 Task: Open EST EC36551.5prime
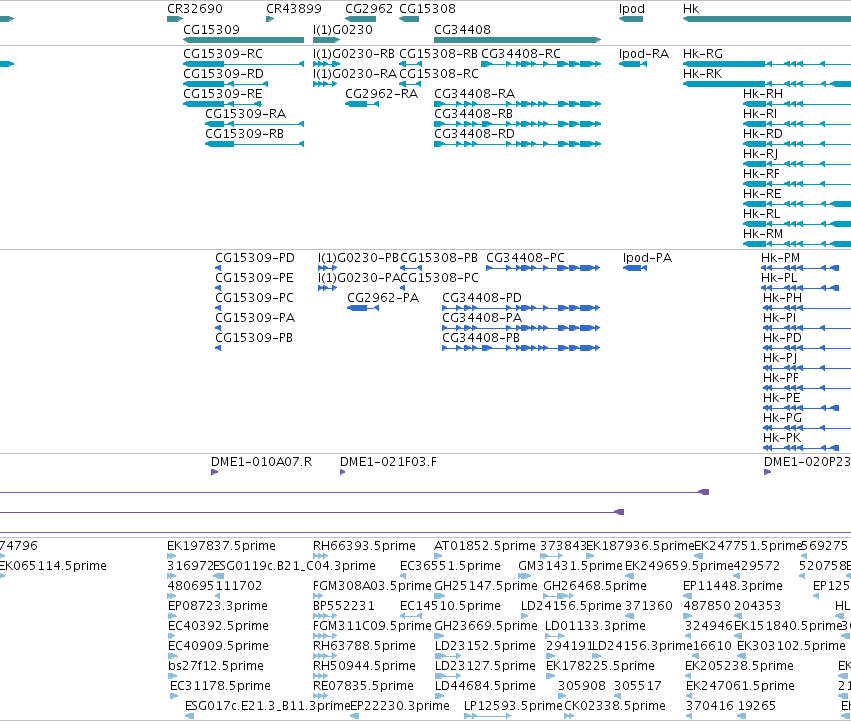403,576
